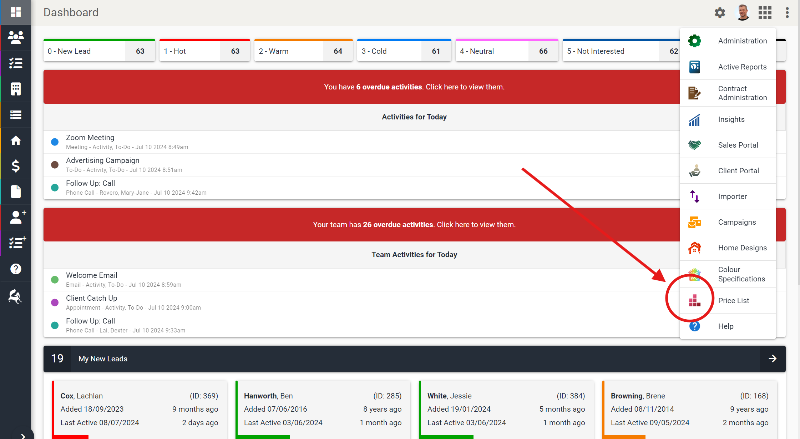
Task: Open the building companies icon in sidebar
Action: click(x=16, y=89)
